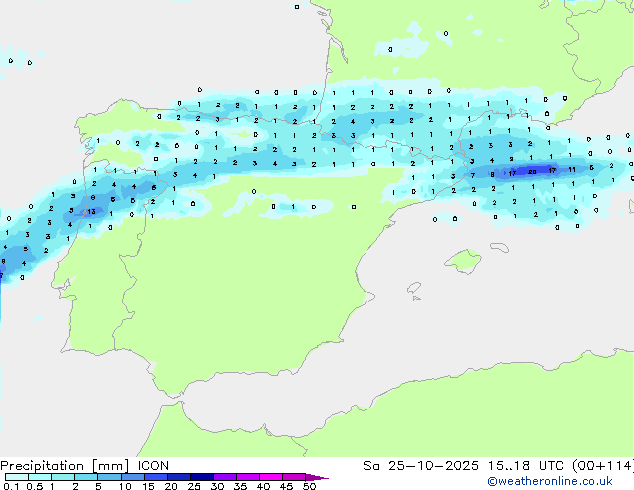The height and width of the screenshot is (490, 634).
Task: Click the 'Precipitation' title text
Action: 42,466
